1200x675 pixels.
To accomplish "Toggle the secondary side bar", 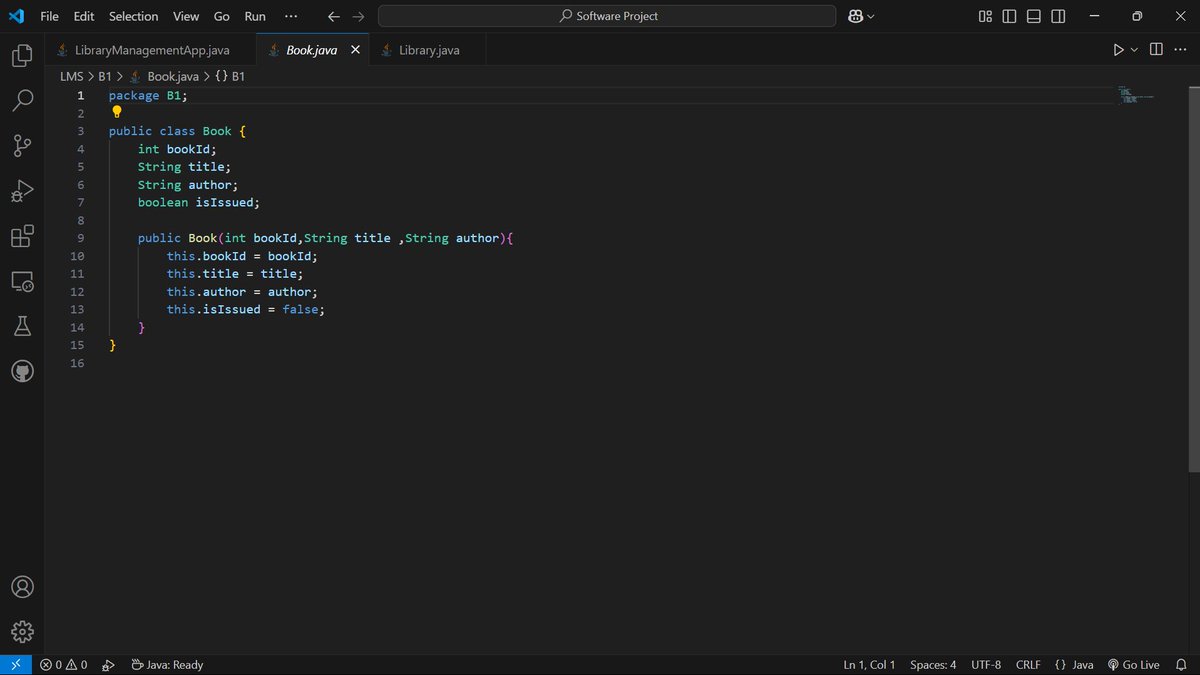I will pyautogui.click(x=1058, y=16).
